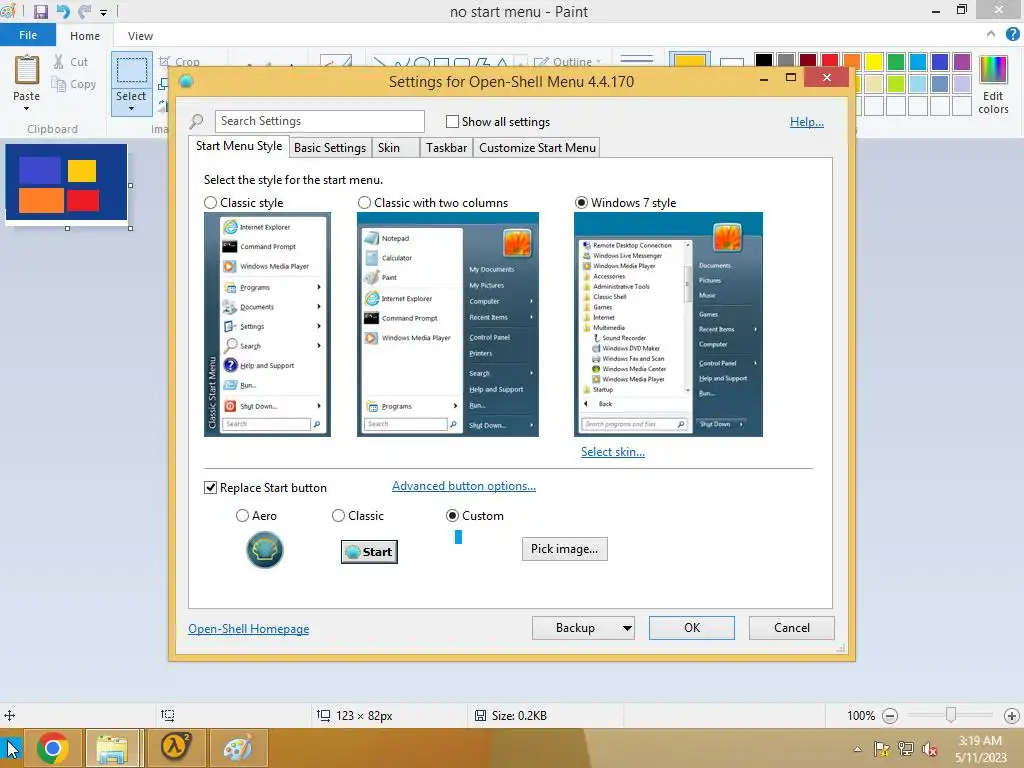Select the Start Menu Style tab

[239, 146]
